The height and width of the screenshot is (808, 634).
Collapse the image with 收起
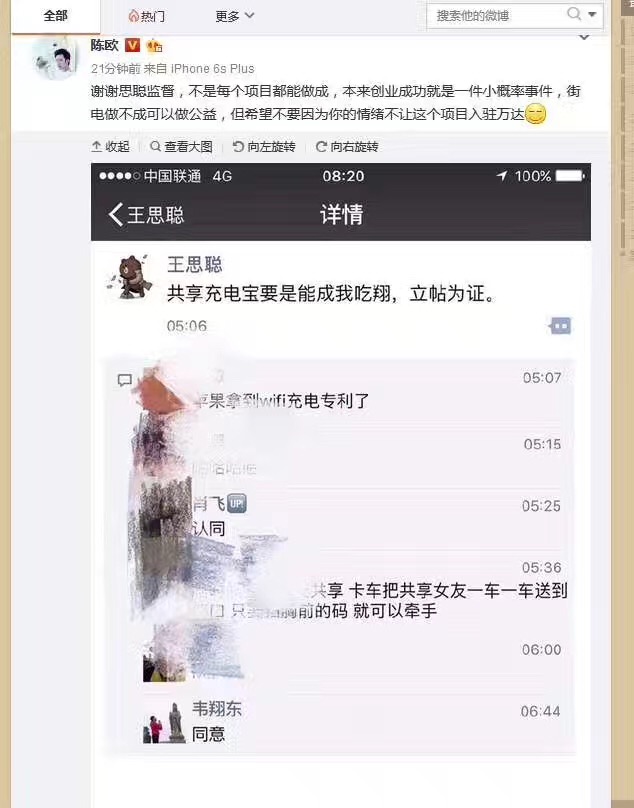[110, 147]
